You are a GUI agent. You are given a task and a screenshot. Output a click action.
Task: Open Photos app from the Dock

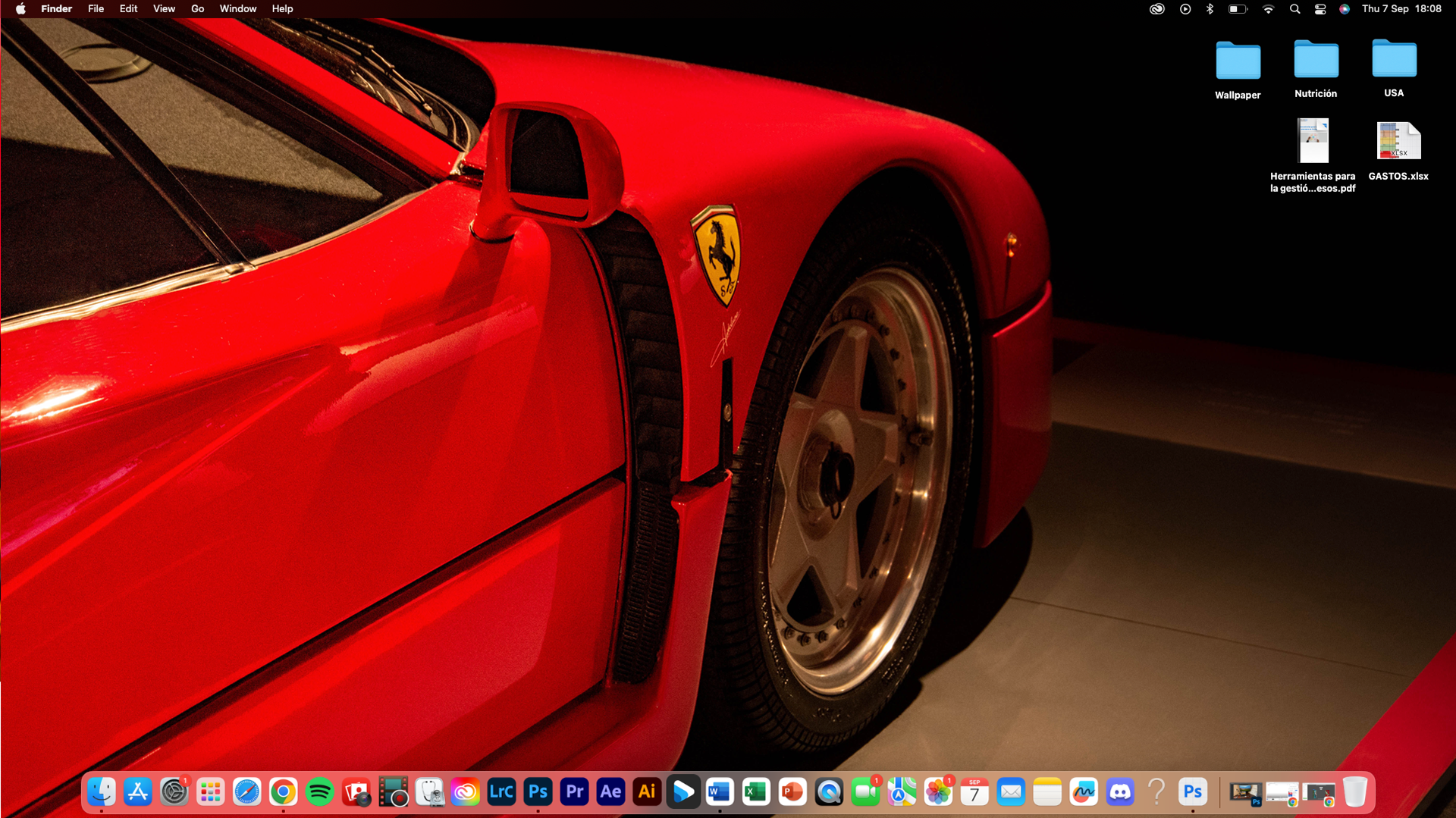tap(939, 792)
